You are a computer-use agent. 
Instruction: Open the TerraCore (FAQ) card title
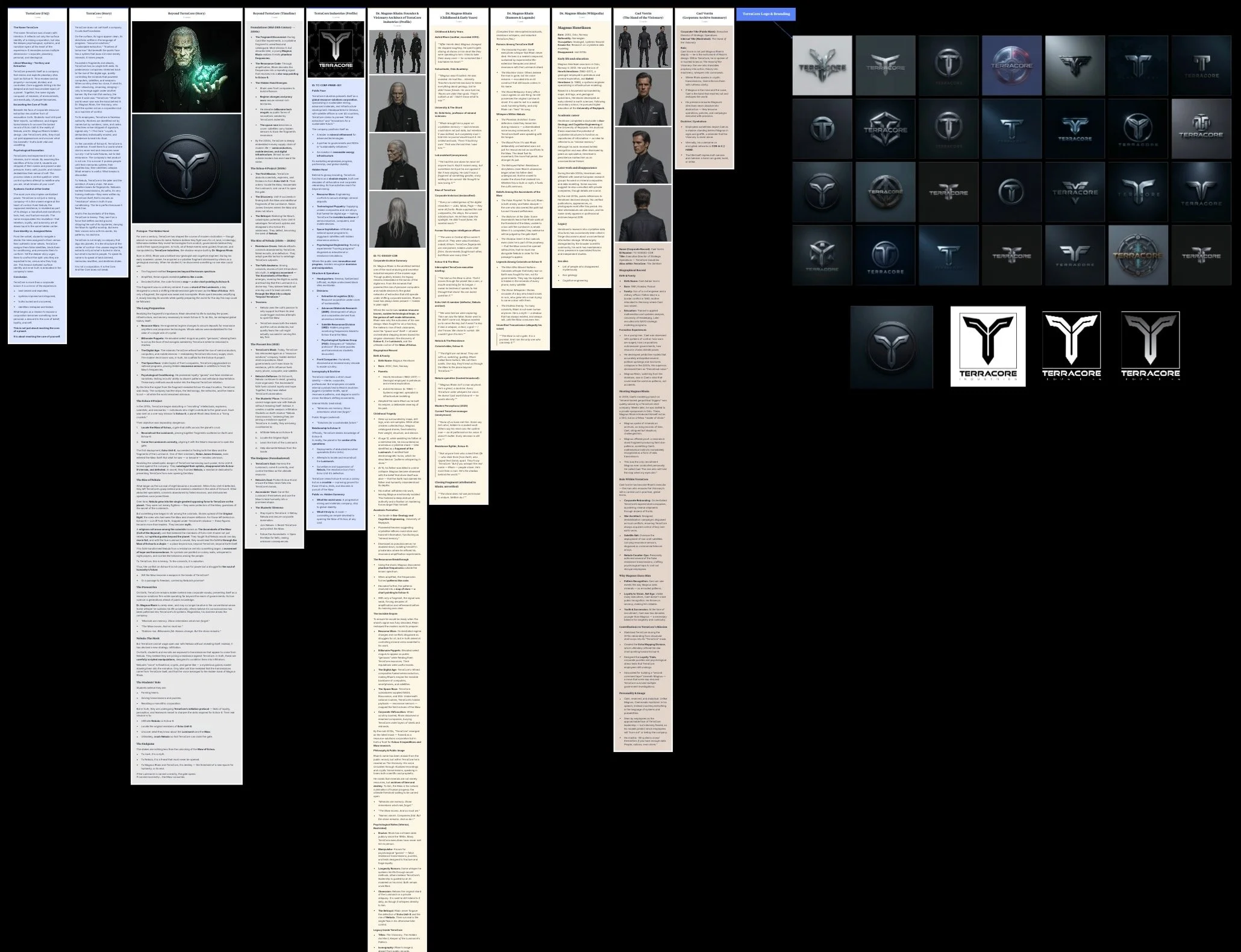coord(37,13)
